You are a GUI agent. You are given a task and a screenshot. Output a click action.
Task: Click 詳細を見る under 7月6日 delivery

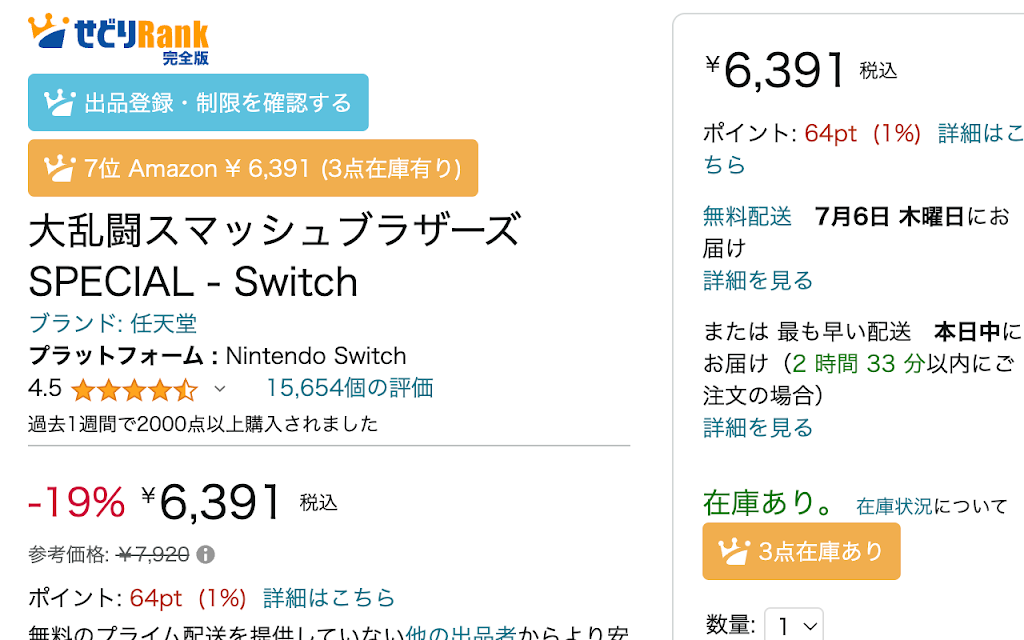pos(757,280)
